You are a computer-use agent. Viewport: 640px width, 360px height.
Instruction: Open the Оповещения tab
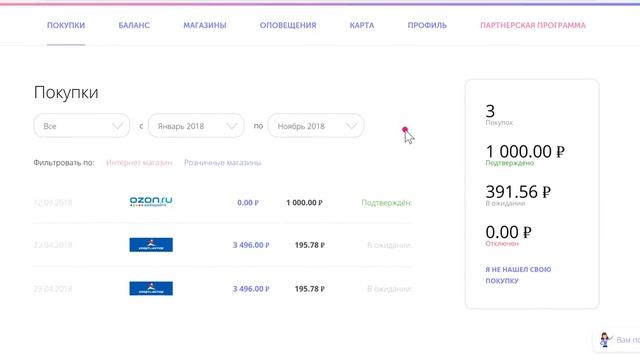tap(288, 25)
